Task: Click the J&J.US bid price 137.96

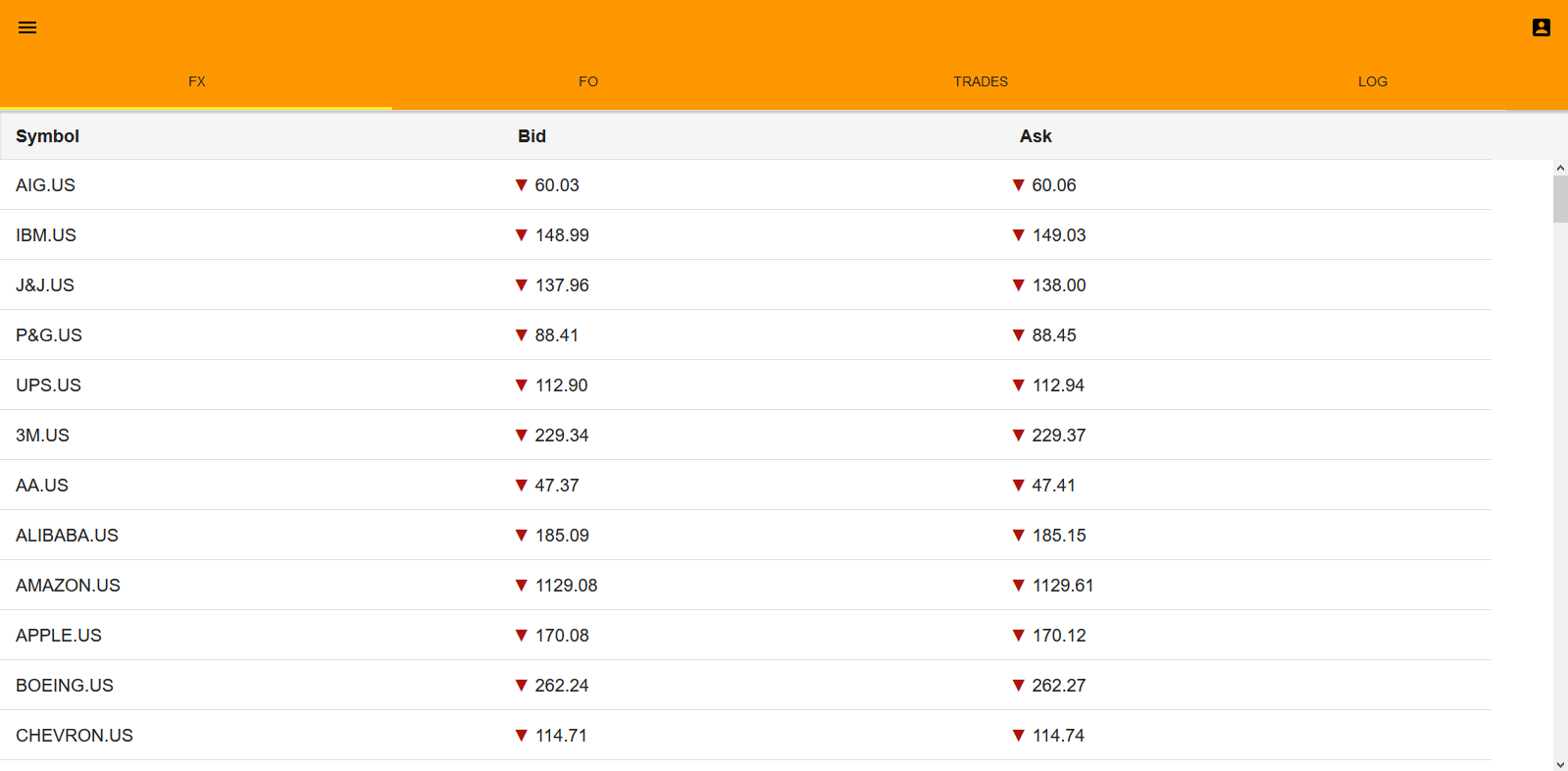Action: 562,285
